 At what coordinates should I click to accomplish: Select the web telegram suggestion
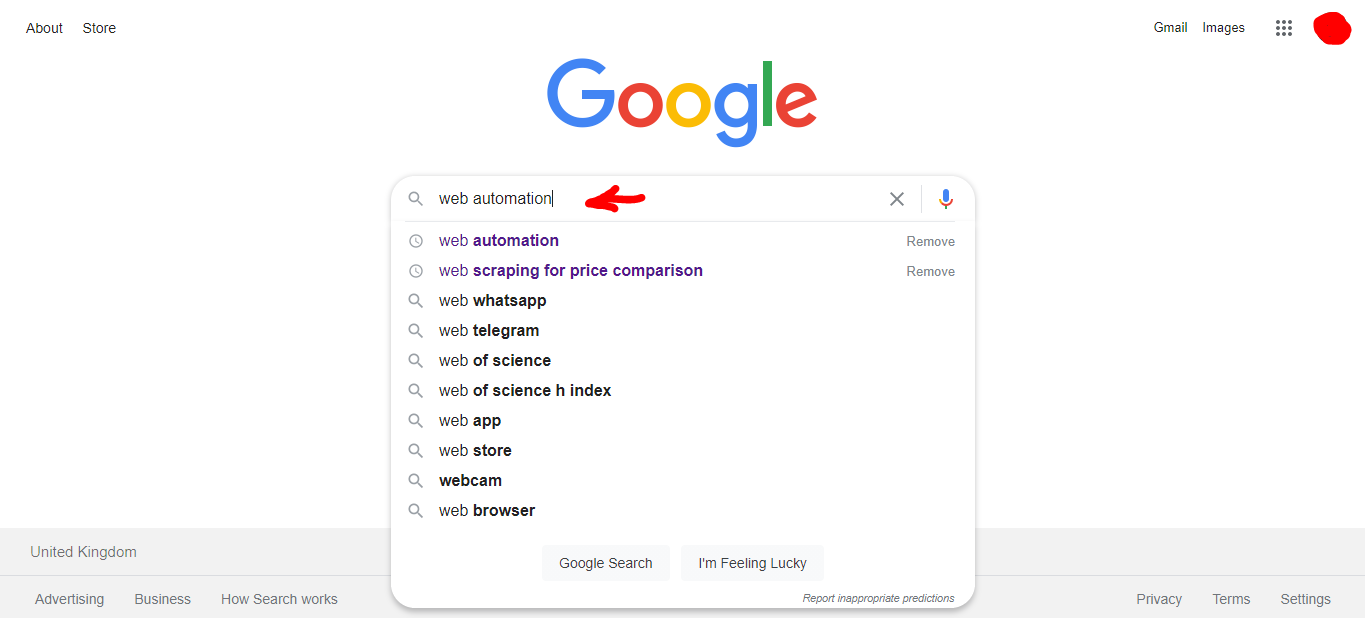click(489, 331)
